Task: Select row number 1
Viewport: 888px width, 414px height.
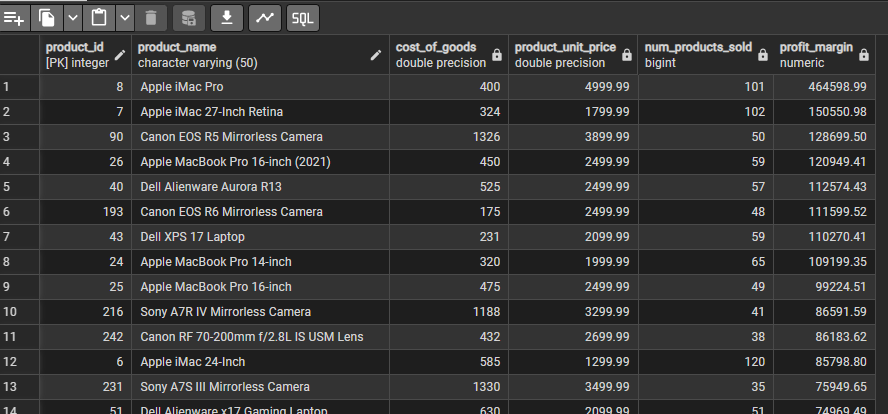Action: click(19, 87)
